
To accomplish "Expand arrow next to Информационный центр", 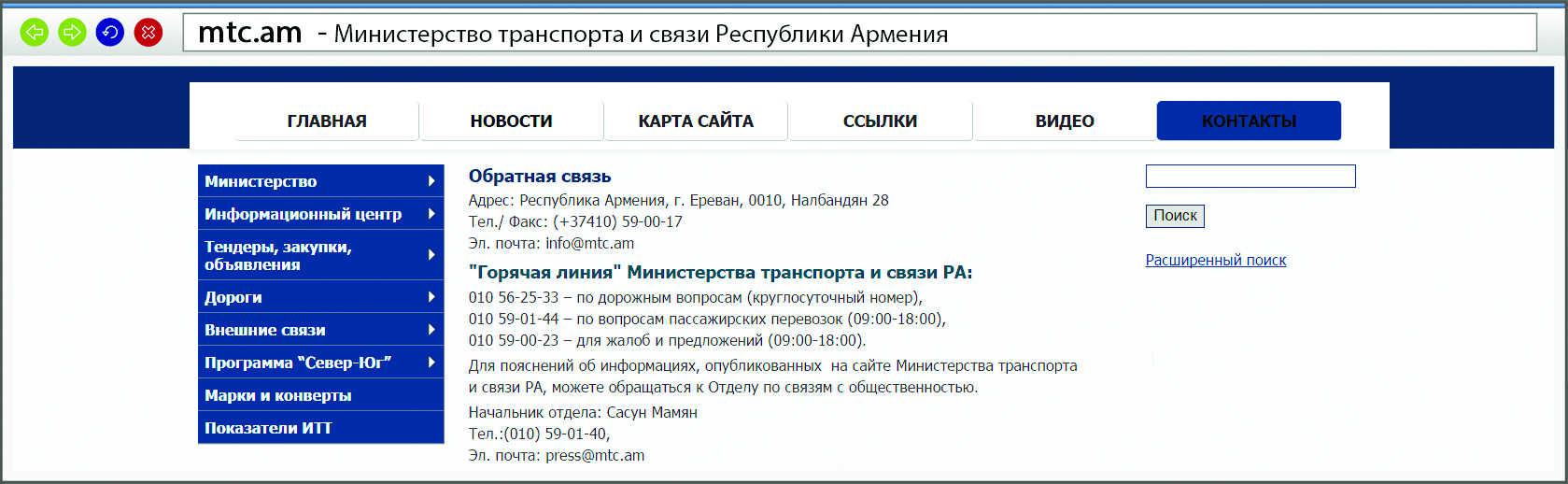I will (x=431, y=214).
